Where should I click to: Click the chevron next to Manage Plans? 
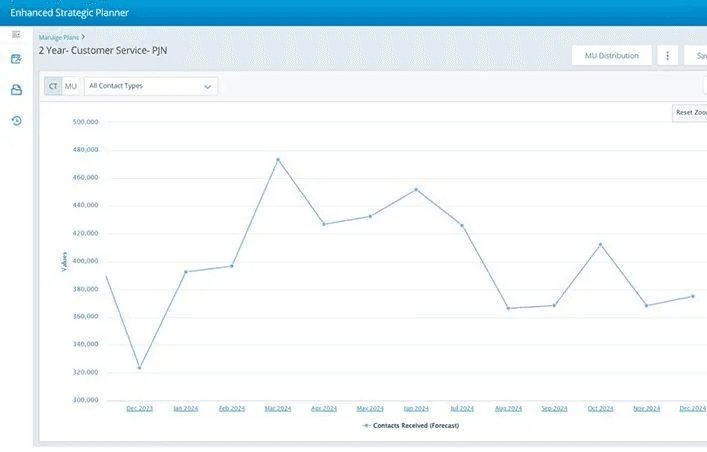tap(83, 37)
